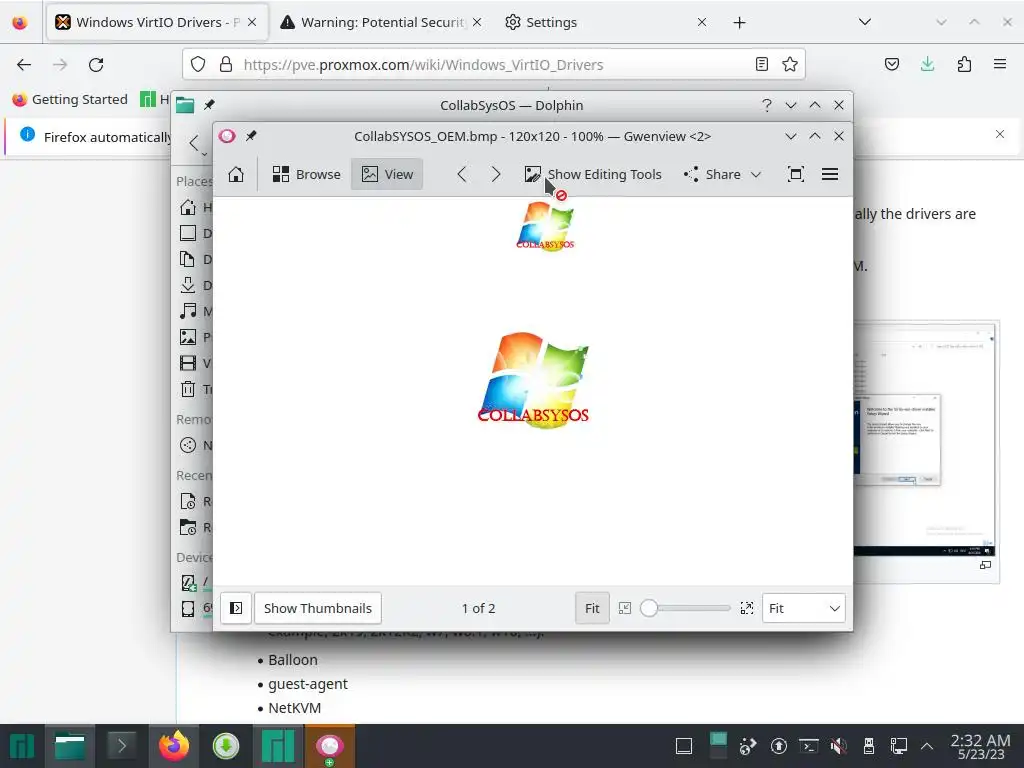Toggle Fit zoom button in Gwenview
The width and height of the screenshot is (1024, 768).
point(592,608)
